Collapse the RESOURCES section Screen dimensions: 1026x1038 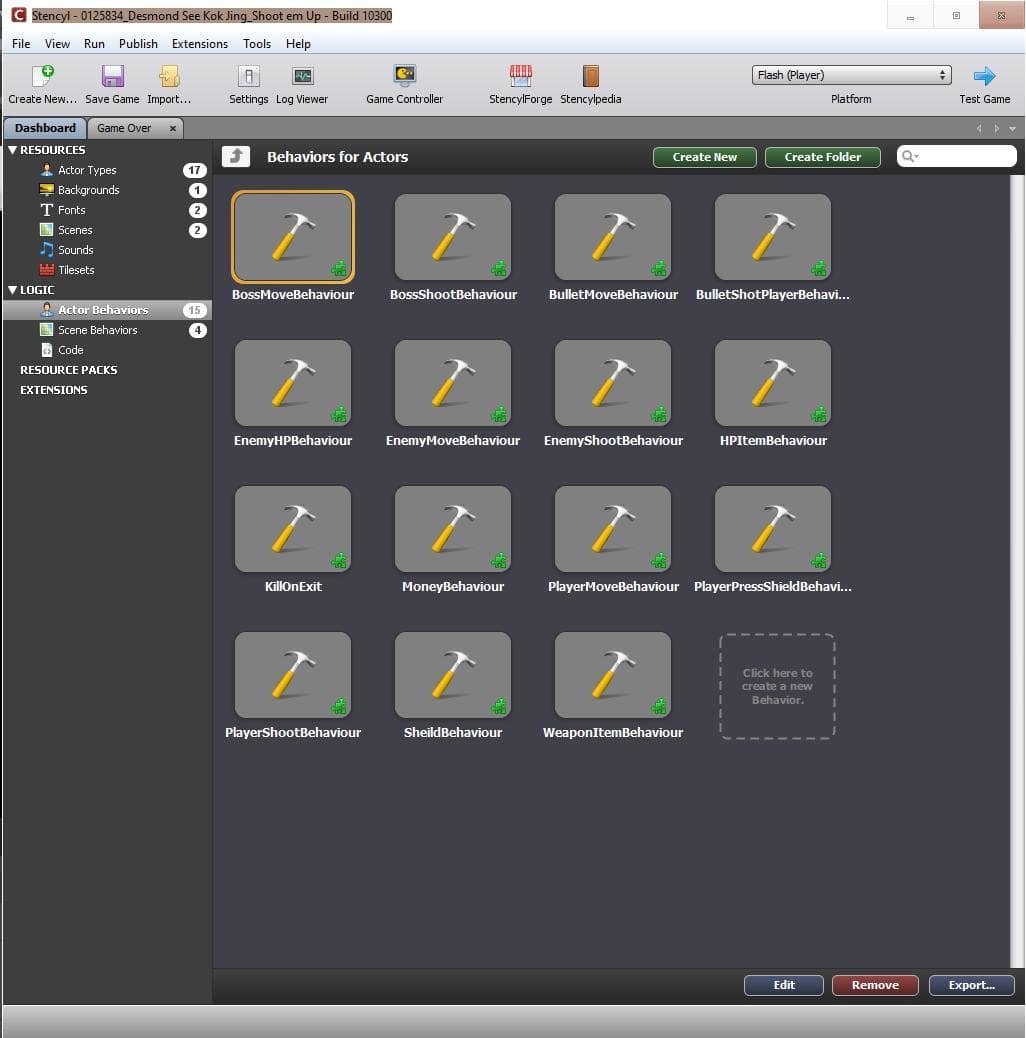tap(12, 150)
